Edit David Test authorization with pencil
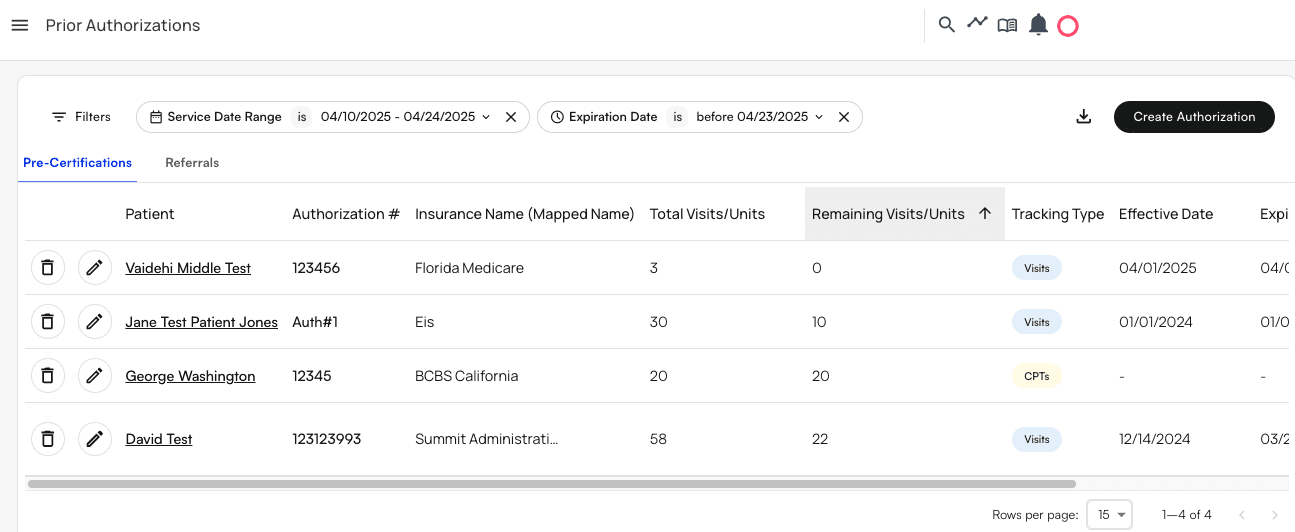 95,439
